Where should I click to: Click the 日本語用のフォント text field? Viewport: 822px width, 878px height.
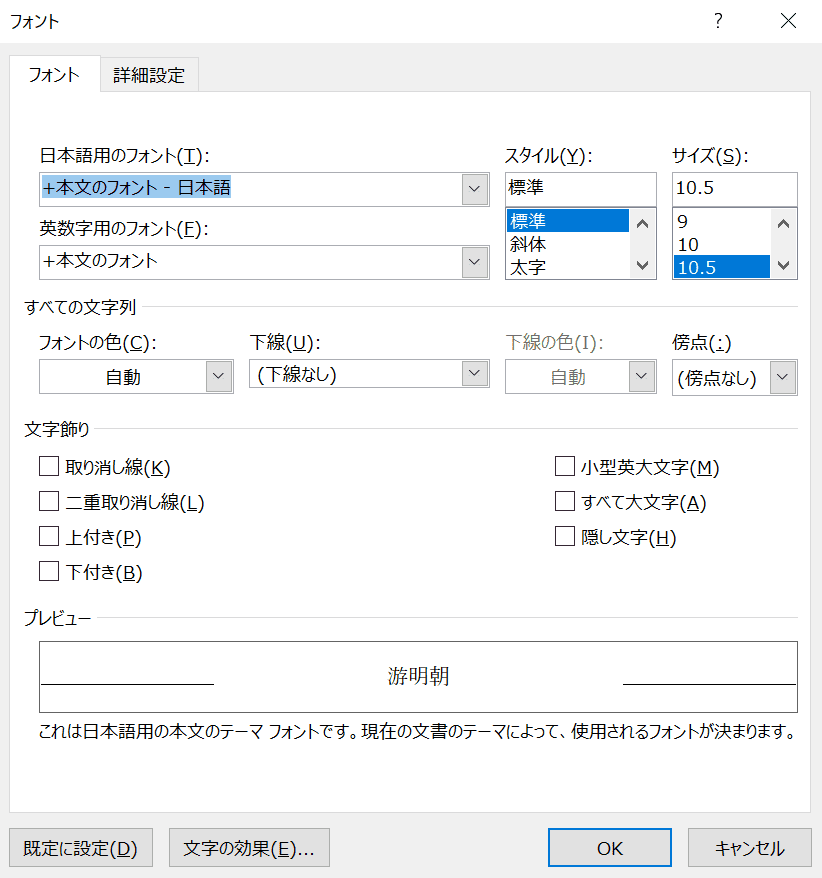click(251, 189)
